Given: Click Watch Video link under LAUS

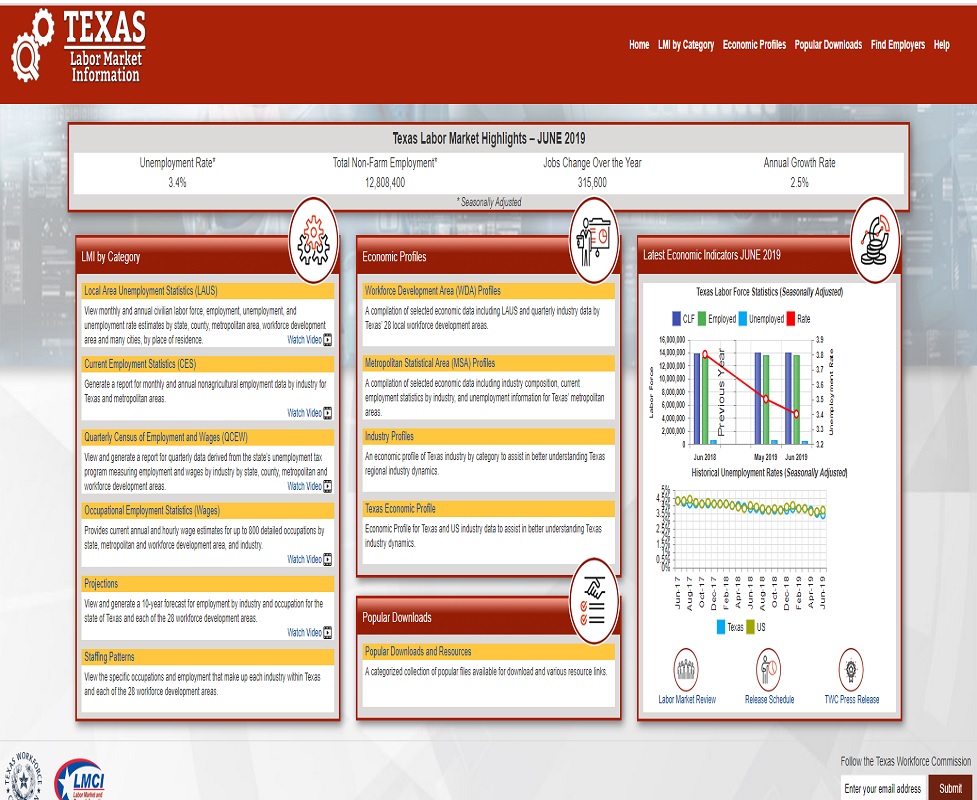Looking at the screenshot, I should pos(304,340).
